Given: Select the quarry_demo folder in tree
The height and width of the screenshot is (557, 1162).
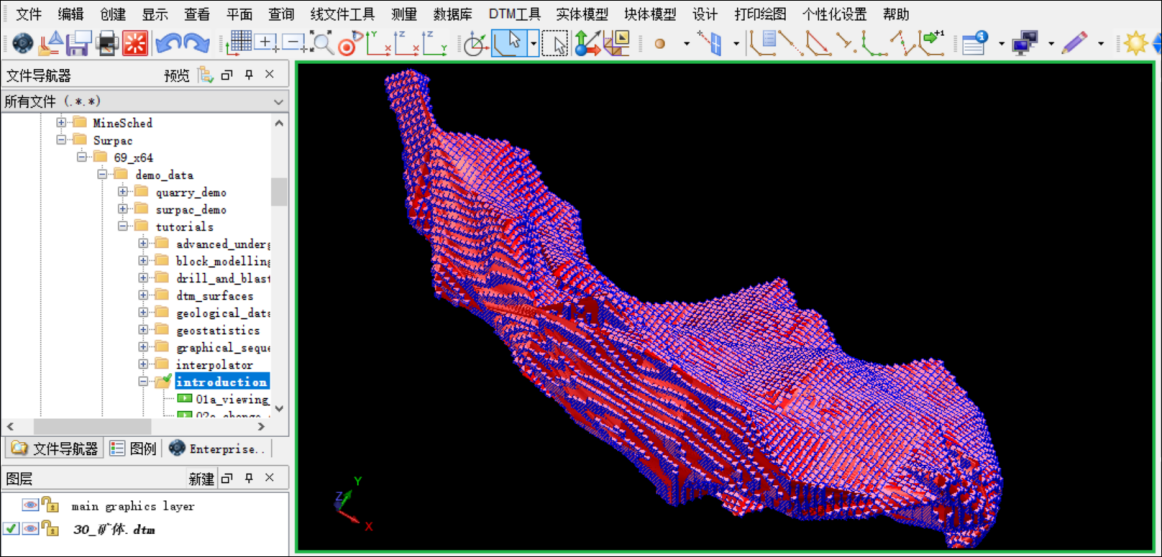Looking at the screenshot, I should point(190,192).
